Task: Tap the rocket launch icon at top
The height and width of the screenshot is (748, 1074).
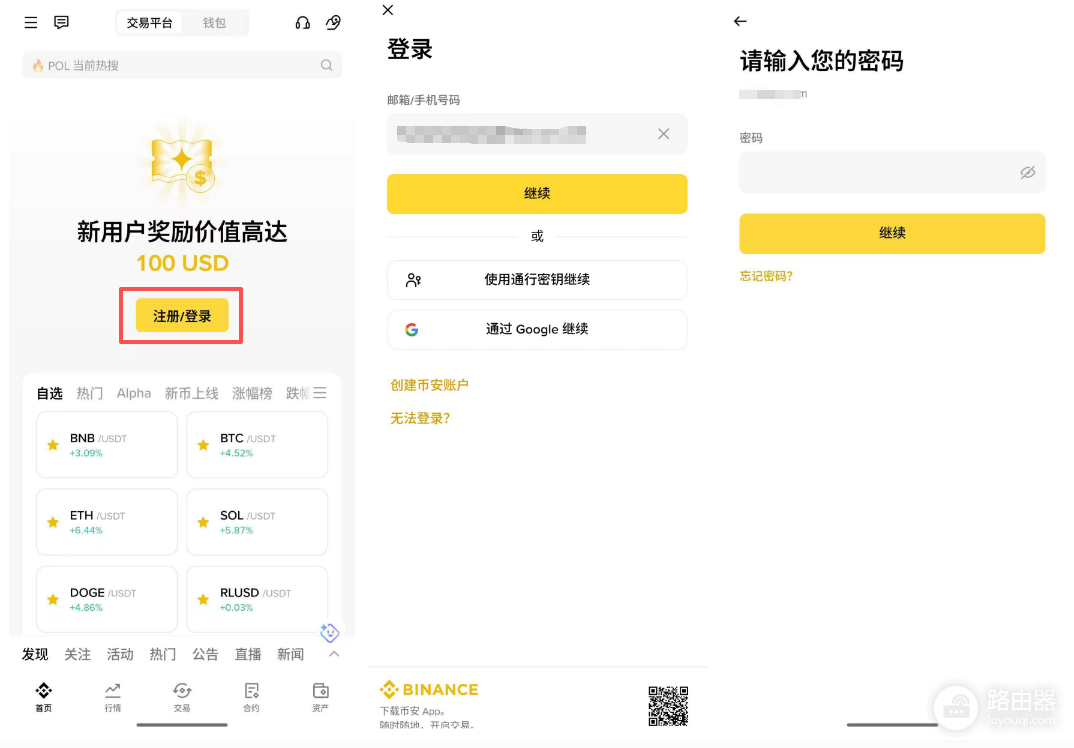Action: (334, 23)
